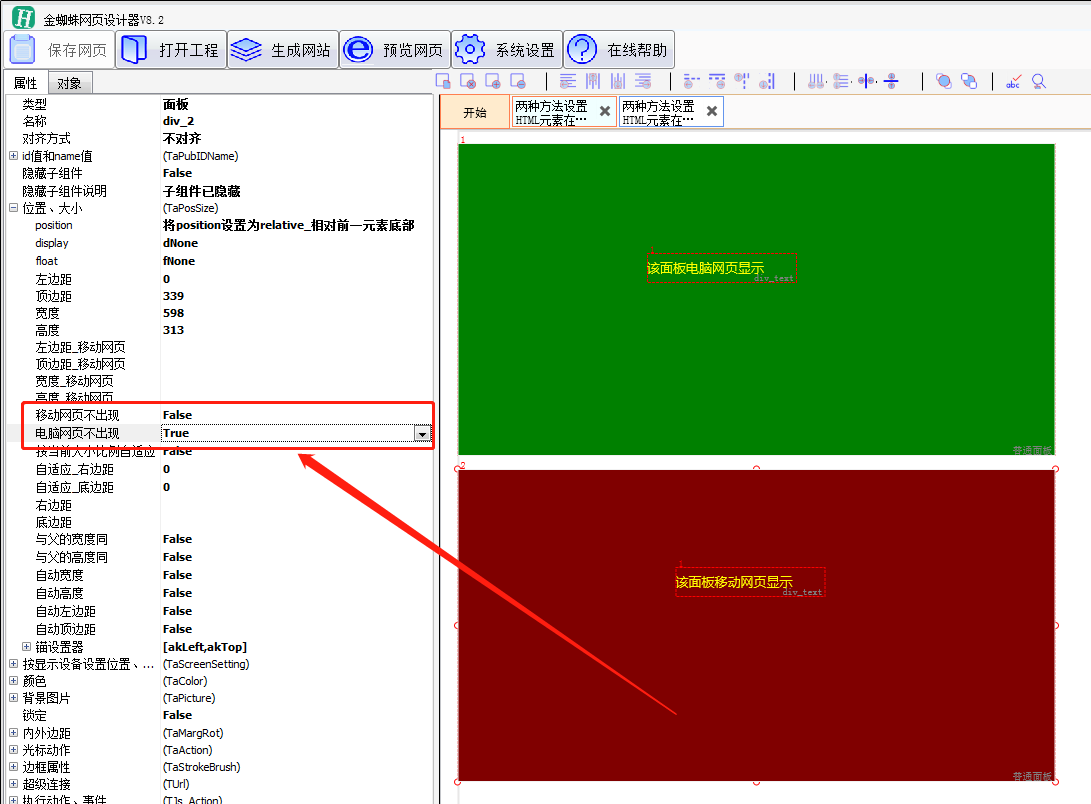1091x804 pixels.
Task: Click the 顶边距 value 339
Action: pyautogui.click(x=173, y=296)
